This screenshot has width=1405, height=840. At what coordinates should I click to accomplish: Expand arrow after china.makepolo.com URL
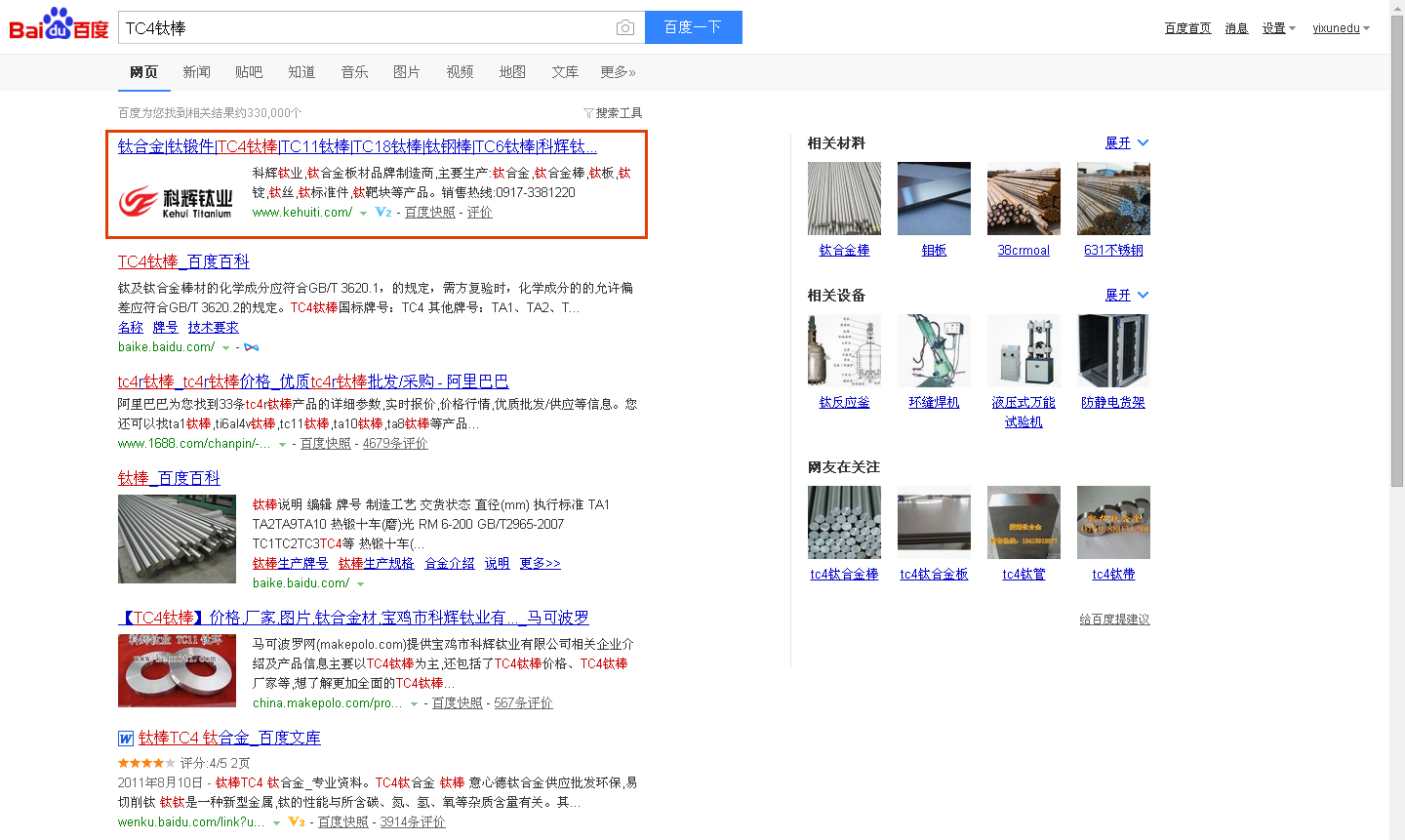414,703
